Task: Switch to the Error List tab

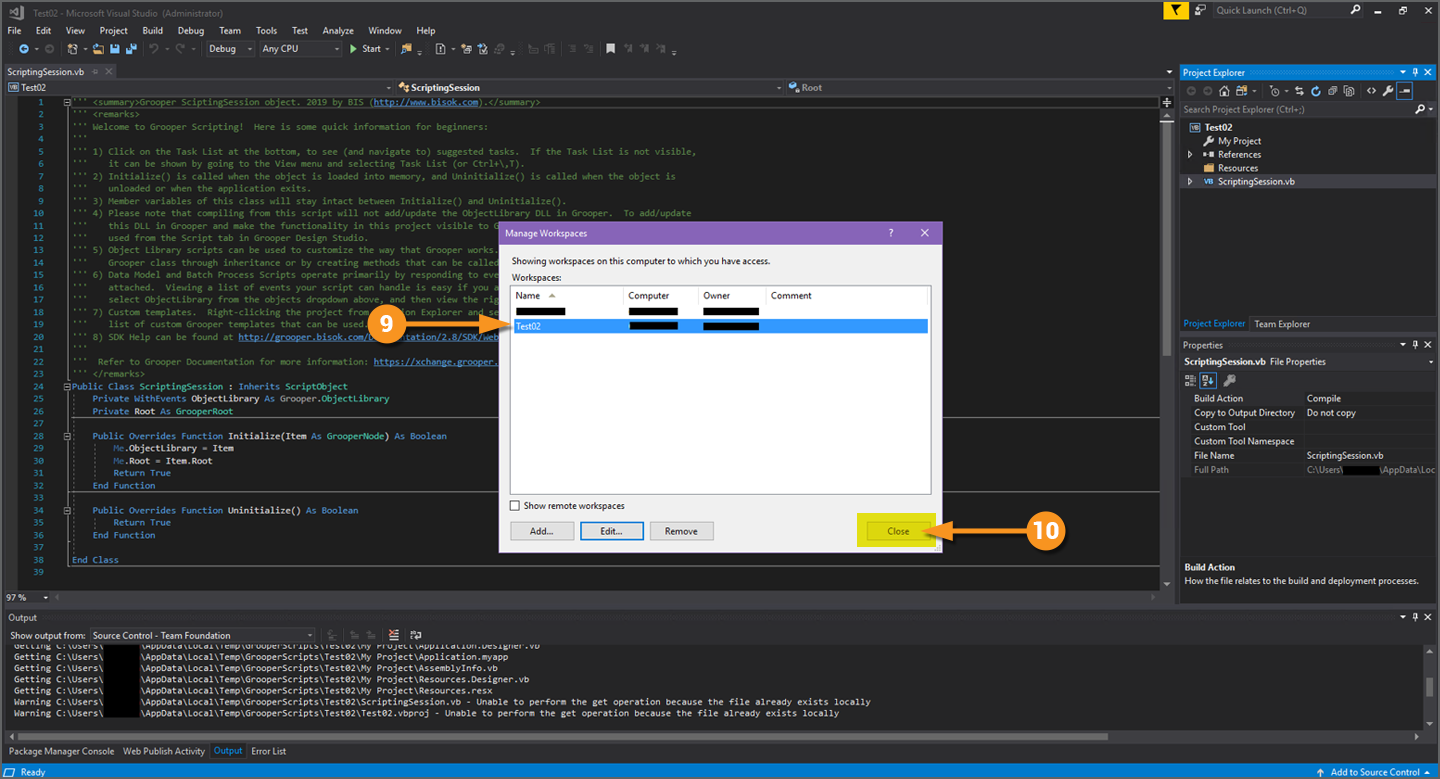Action: (268, 751)
